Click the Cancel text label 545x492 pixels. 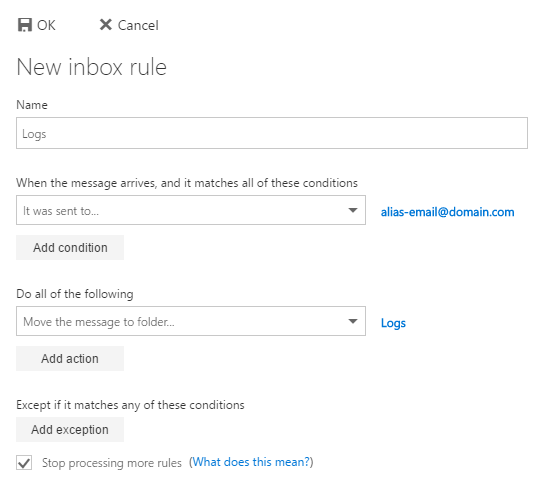click(x=138, y=25)
